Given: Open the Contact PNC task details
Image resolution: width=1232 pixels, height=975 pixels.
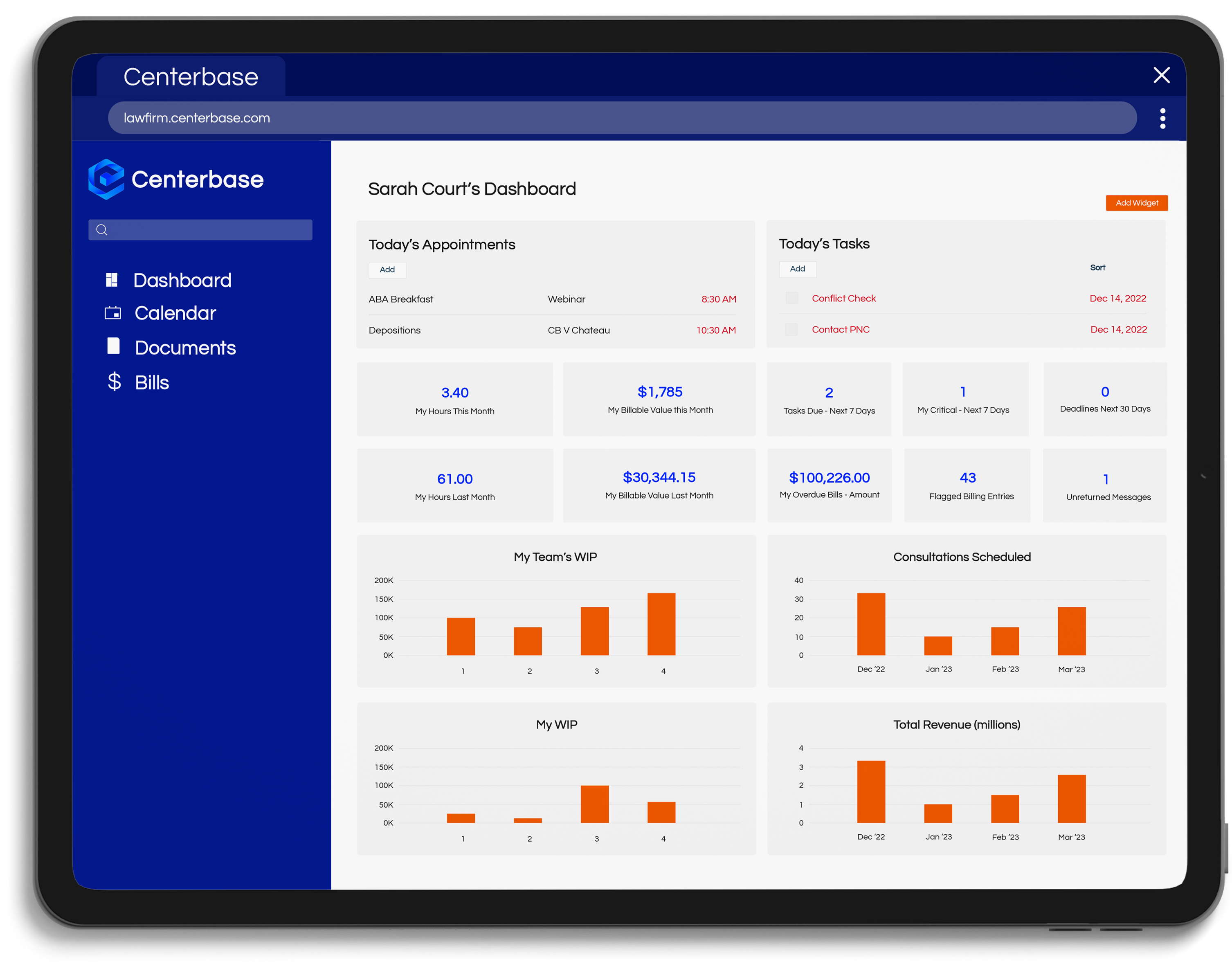Looking at the screenshot, I should point(841,329).
